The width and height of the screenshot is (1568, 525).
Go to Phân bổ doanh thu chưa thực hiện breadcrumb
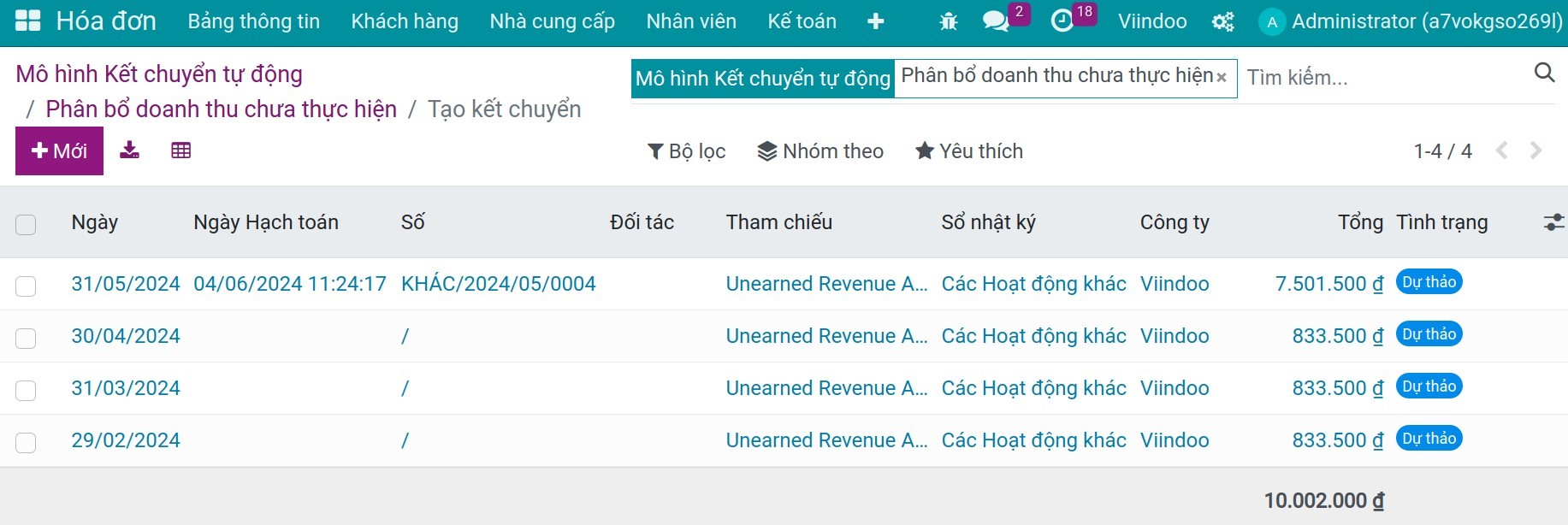[221, 109]
